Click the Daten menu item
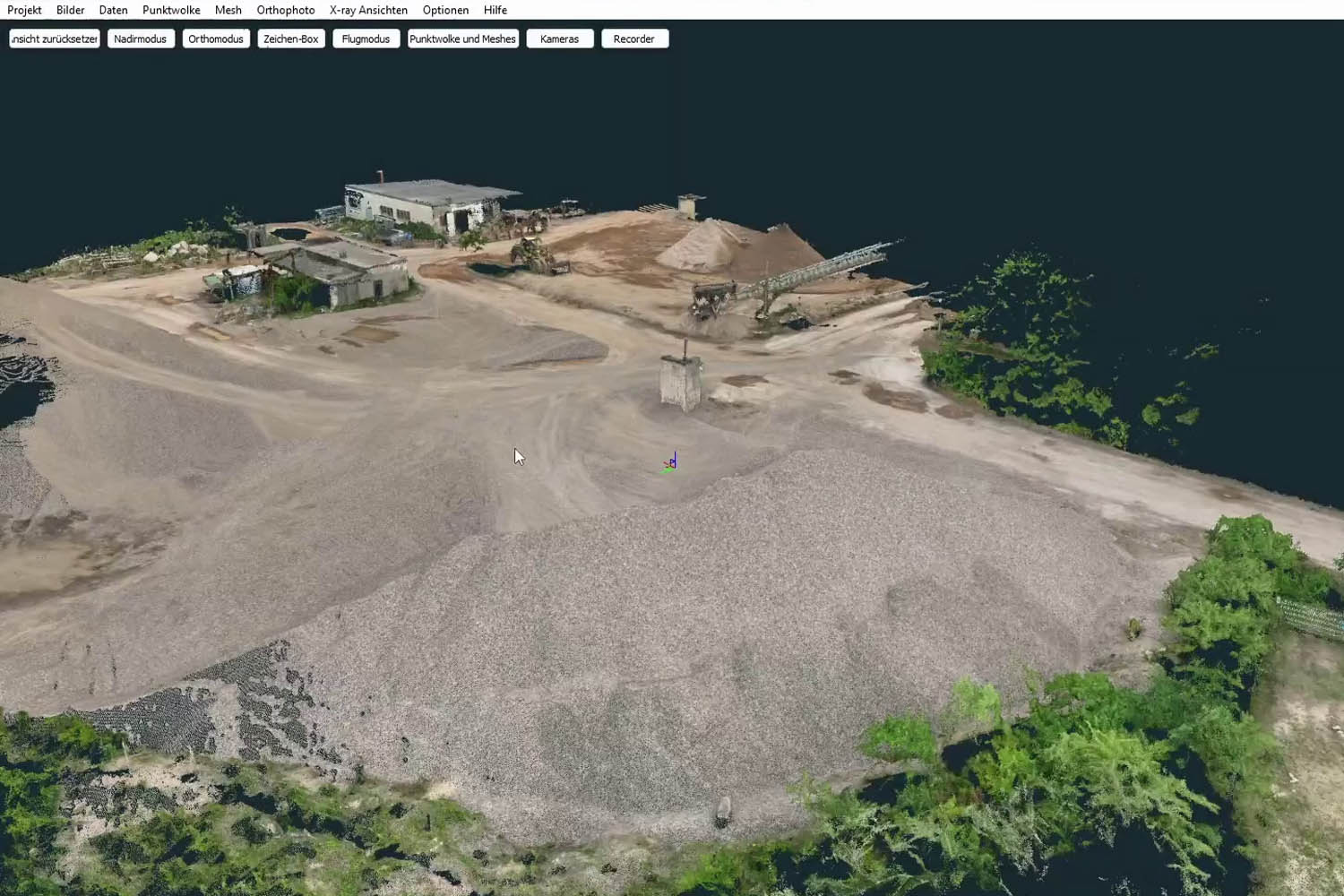Image resolution: width=1344 pixels, height=896 pixels. (113, 10)
